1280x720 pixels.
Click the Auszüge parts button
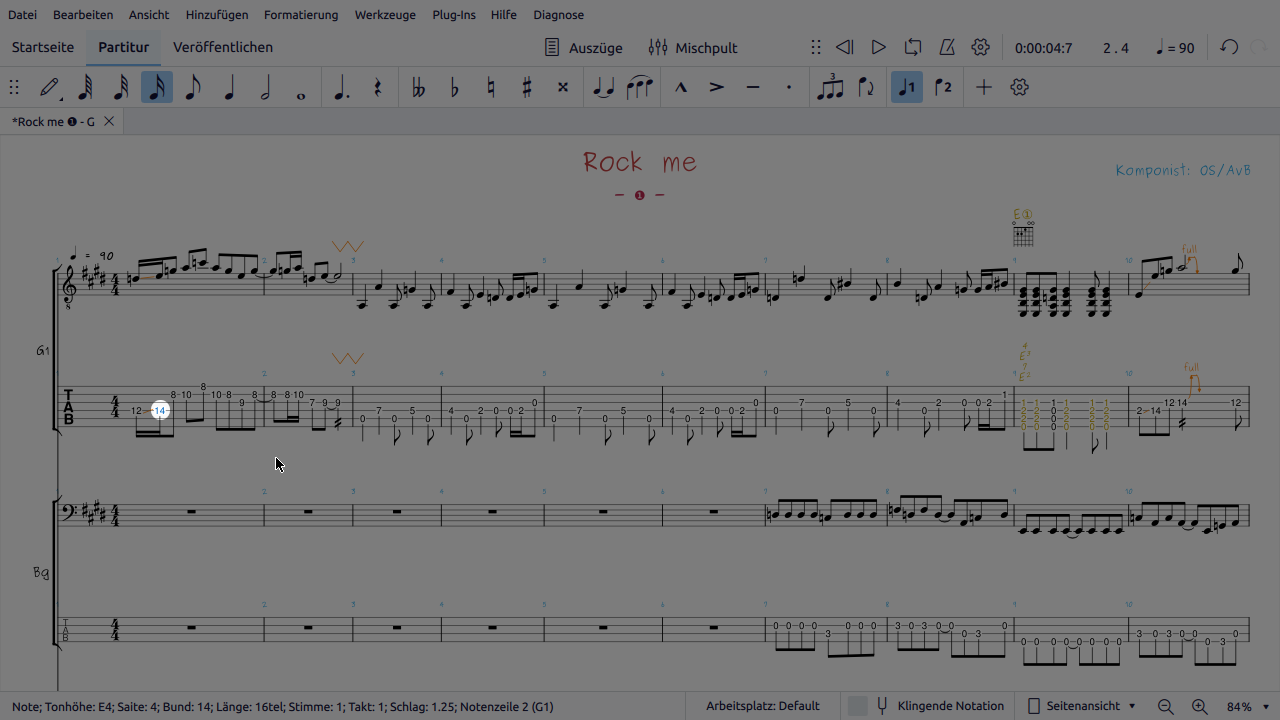[x=583, y=47]
